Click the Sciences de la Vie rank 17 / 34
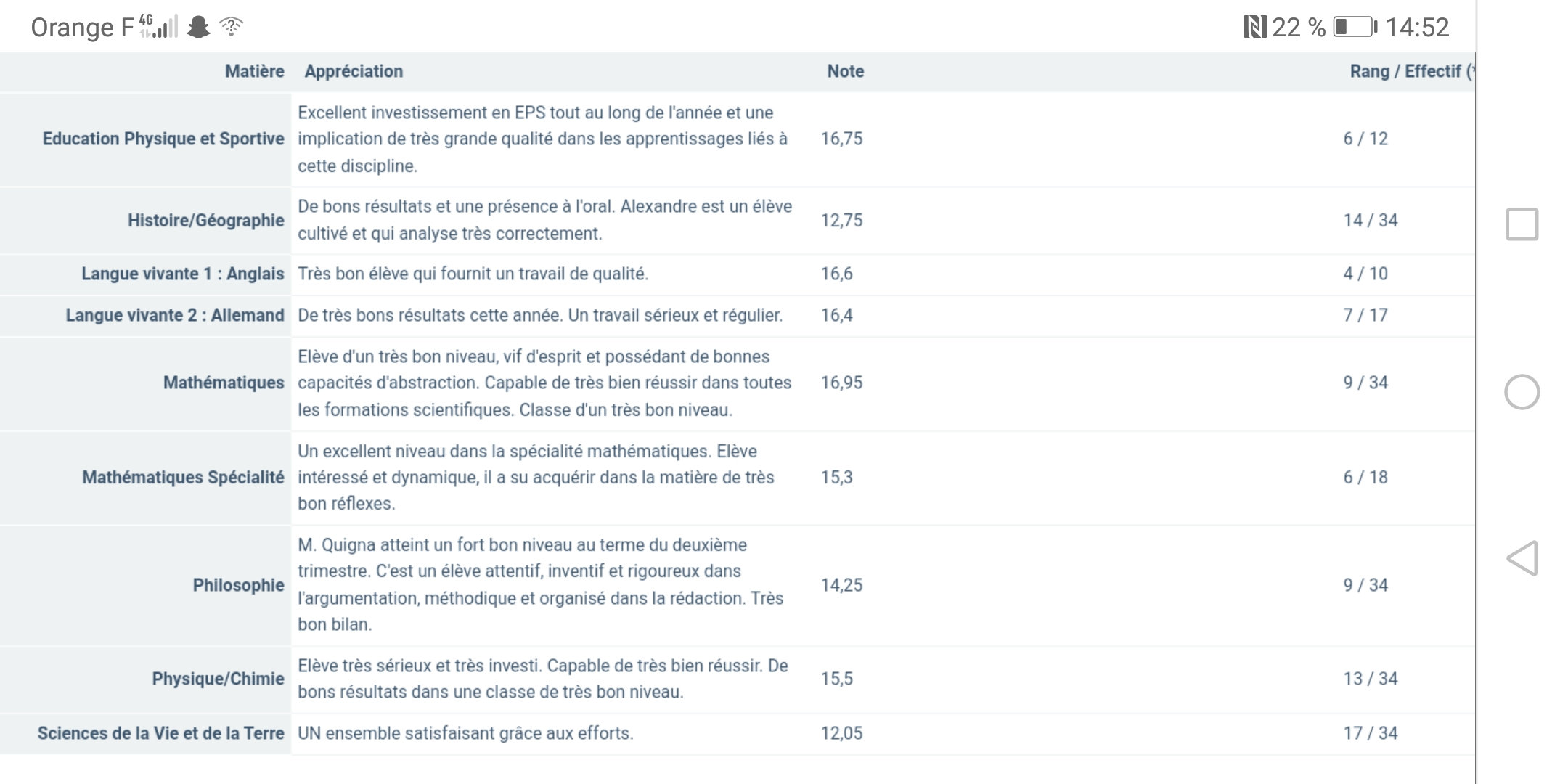Image resolution: width=1568 pixels, height=784 pixels. (1370, 733)
